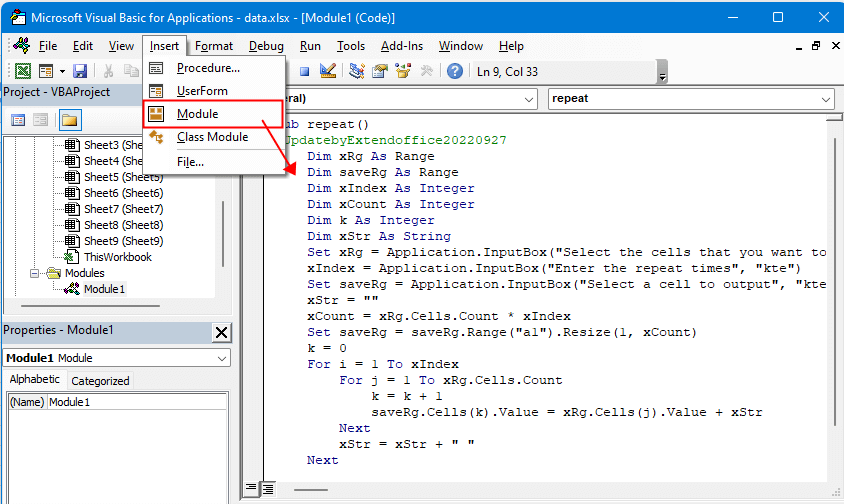The width and height of the screenshot is (844, 504).
Task: Toggle Folders view in the Project panel
Action: pyautogui.click(x=69, y=120)
